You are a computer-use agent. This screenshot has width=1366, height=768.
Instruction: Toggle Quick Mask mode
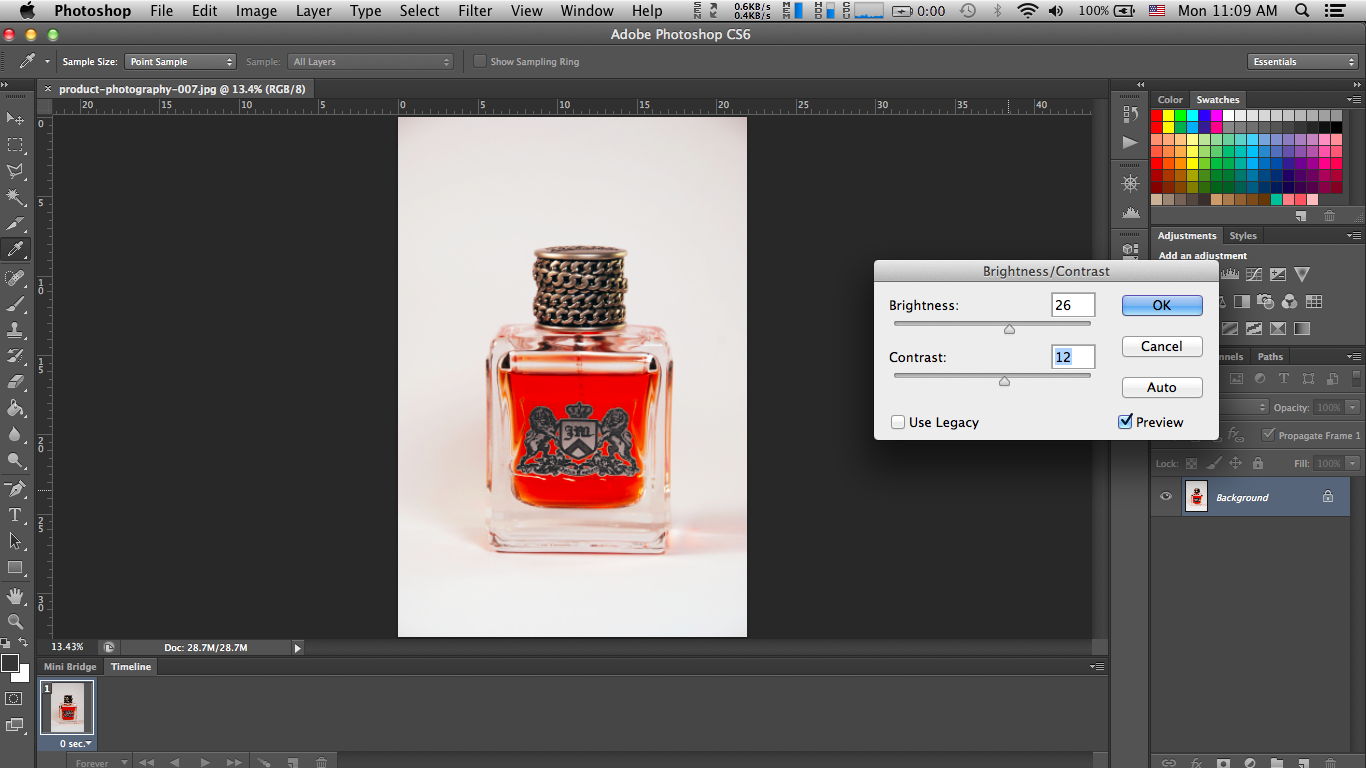pos(14,698)
